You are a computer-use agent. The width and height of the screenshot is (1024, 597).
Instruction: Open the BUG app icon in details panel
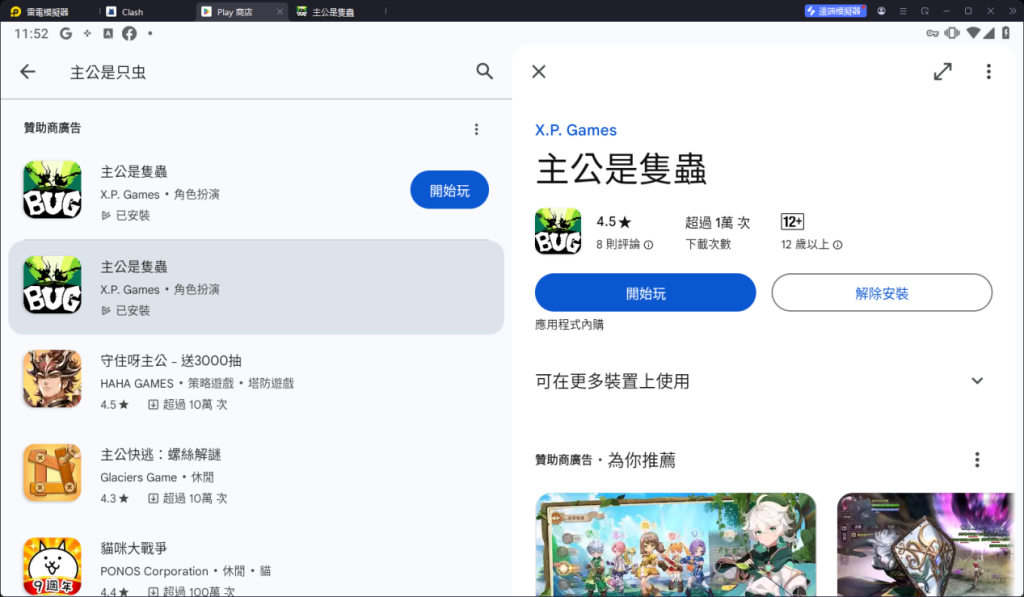558,231
